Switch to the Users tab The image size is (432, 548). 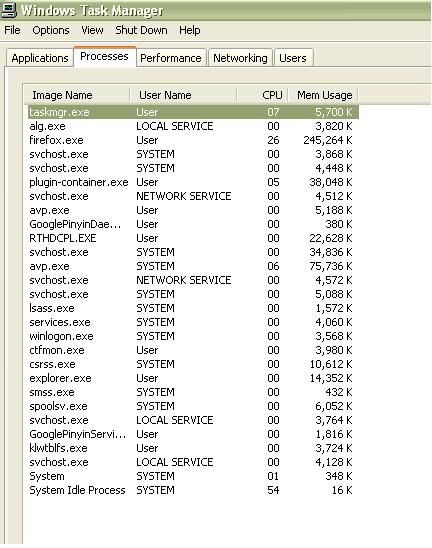point(293,58)
